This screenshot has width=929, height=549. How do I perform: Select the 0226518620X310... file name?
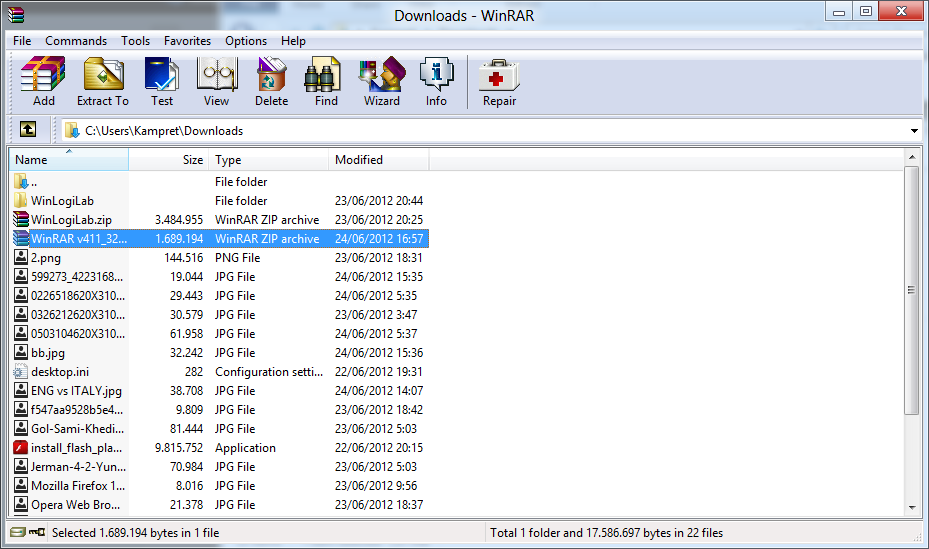click(x=78, y=296)
